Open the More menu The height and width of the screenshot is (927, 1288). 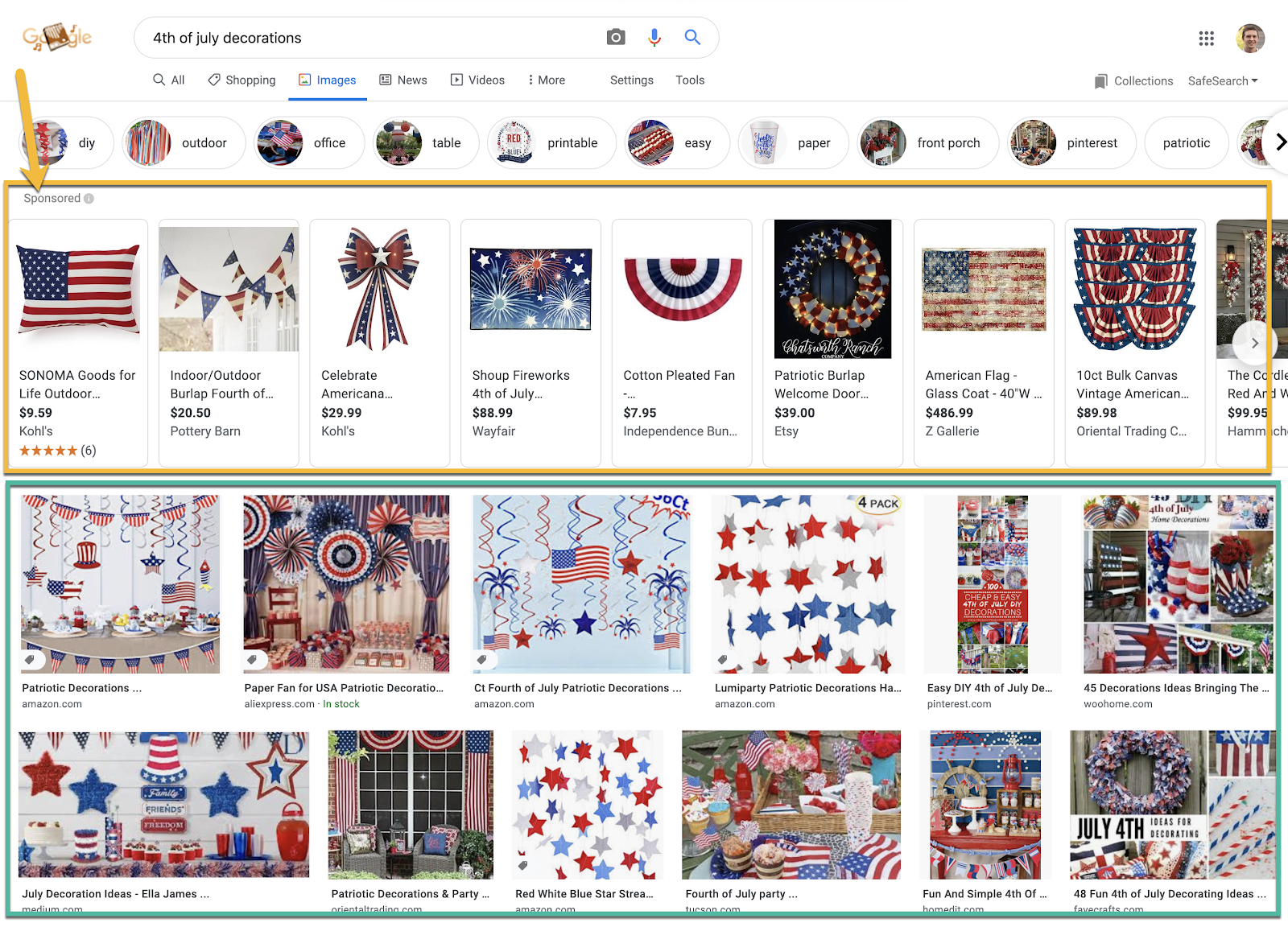[547, 80]
